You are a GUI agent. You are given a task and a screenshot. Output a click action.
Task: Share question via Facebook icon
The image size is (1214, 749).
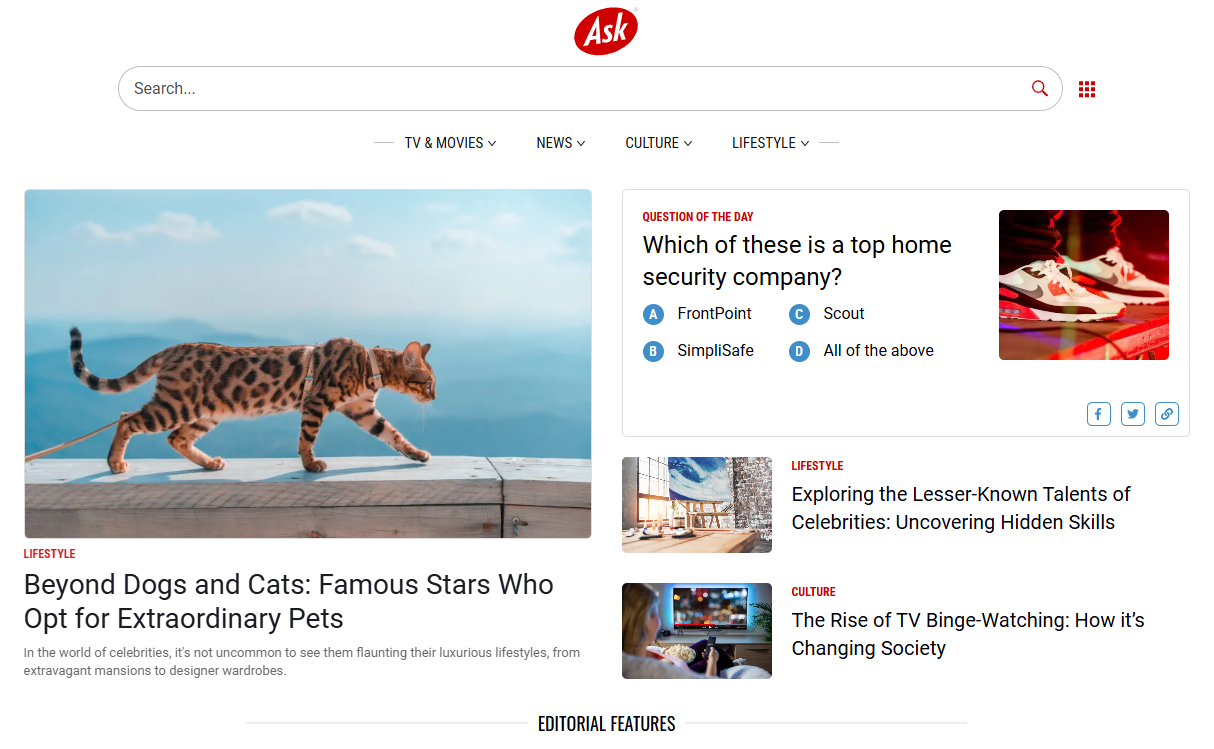1099,414
